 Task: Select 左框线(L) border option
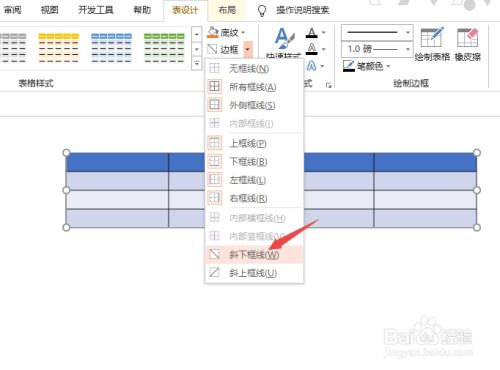[x=254, y=180]
